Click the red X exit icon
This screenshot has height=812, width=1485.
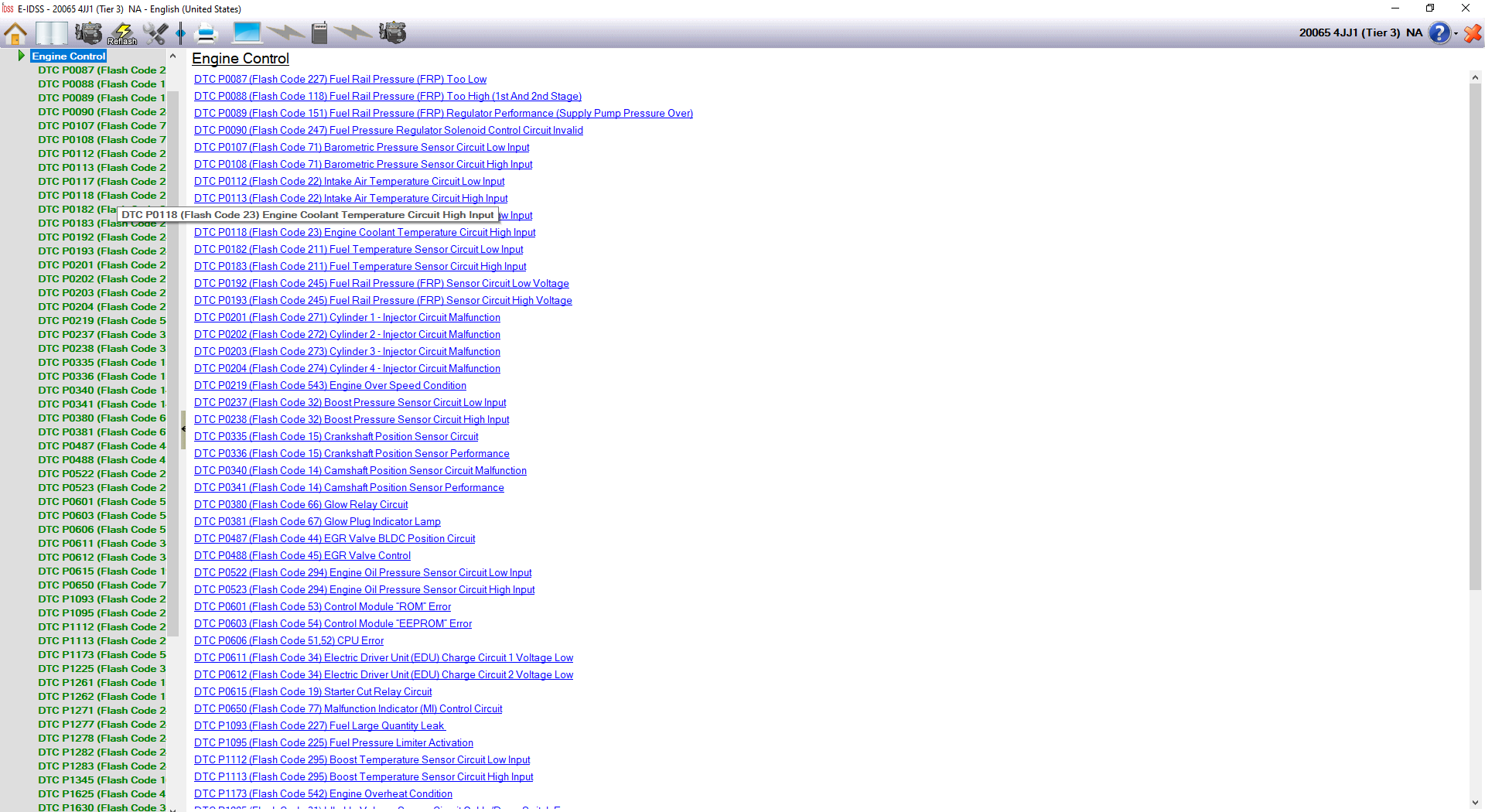tap(1473, 33)
